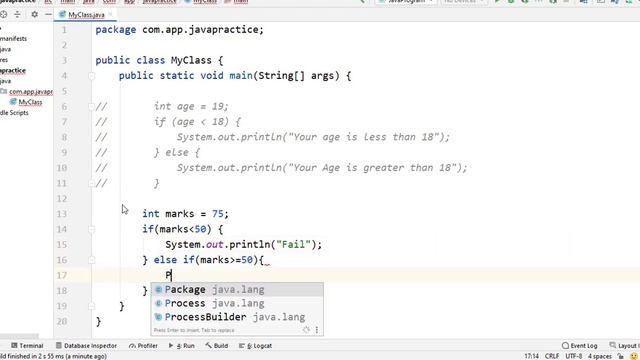
Task: Choose Package java.lang completion suggestion
Action: 237,290
